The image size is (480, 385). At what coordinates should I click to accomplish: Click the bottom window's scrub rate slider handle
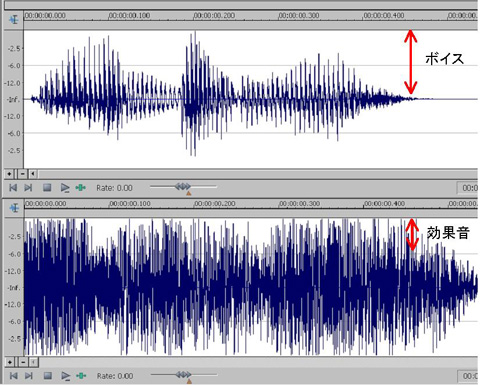[x=183, y=375]
